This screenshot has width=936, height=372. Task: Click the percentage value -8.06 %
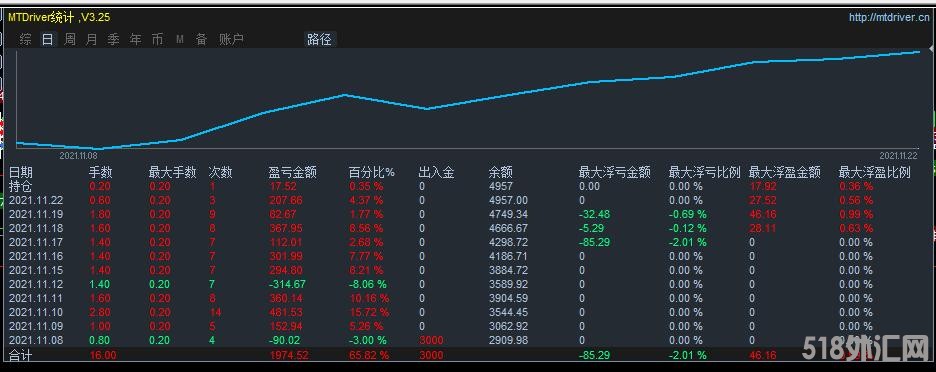[x=367, y=284]
